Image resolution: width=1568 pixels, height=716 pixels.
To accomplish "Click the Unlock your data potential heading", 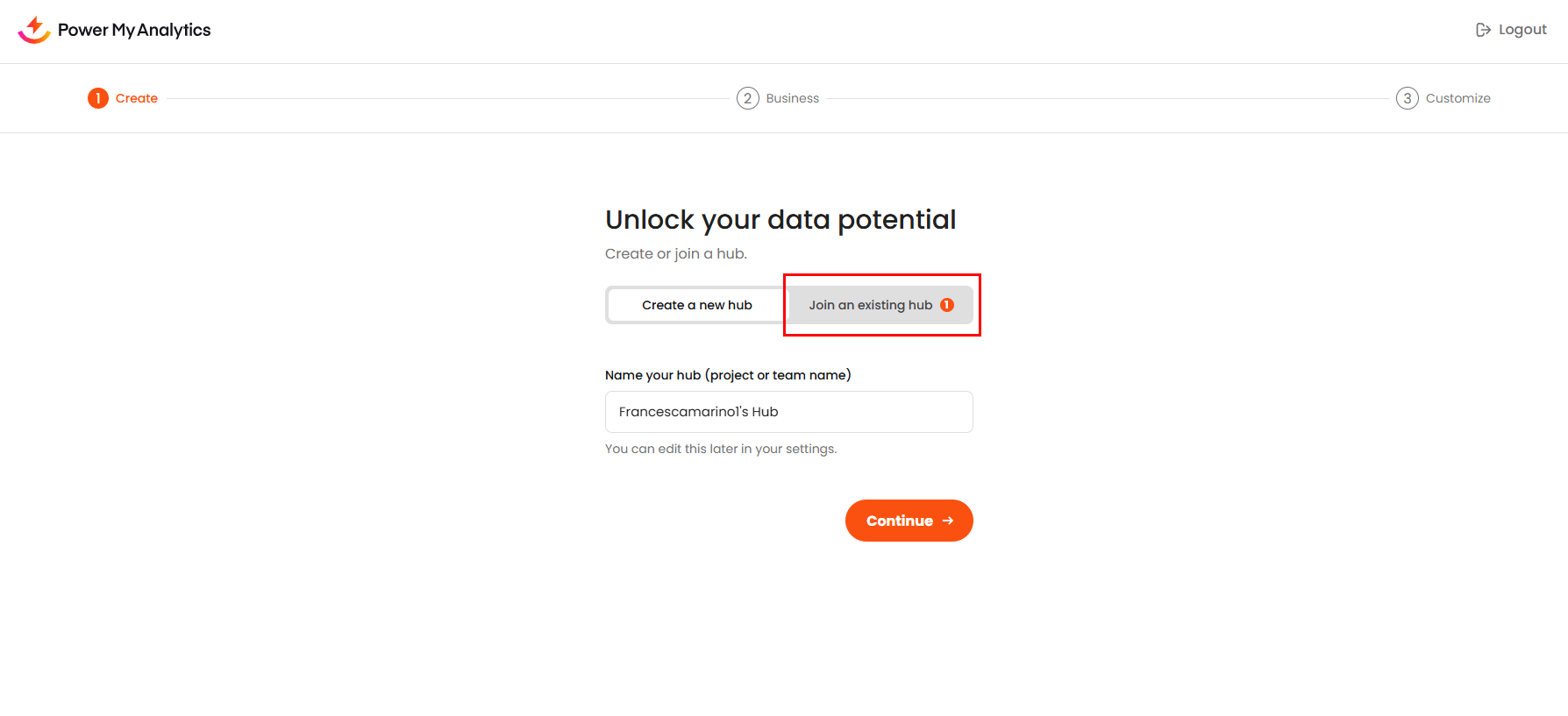I will [x=780, y=219].
